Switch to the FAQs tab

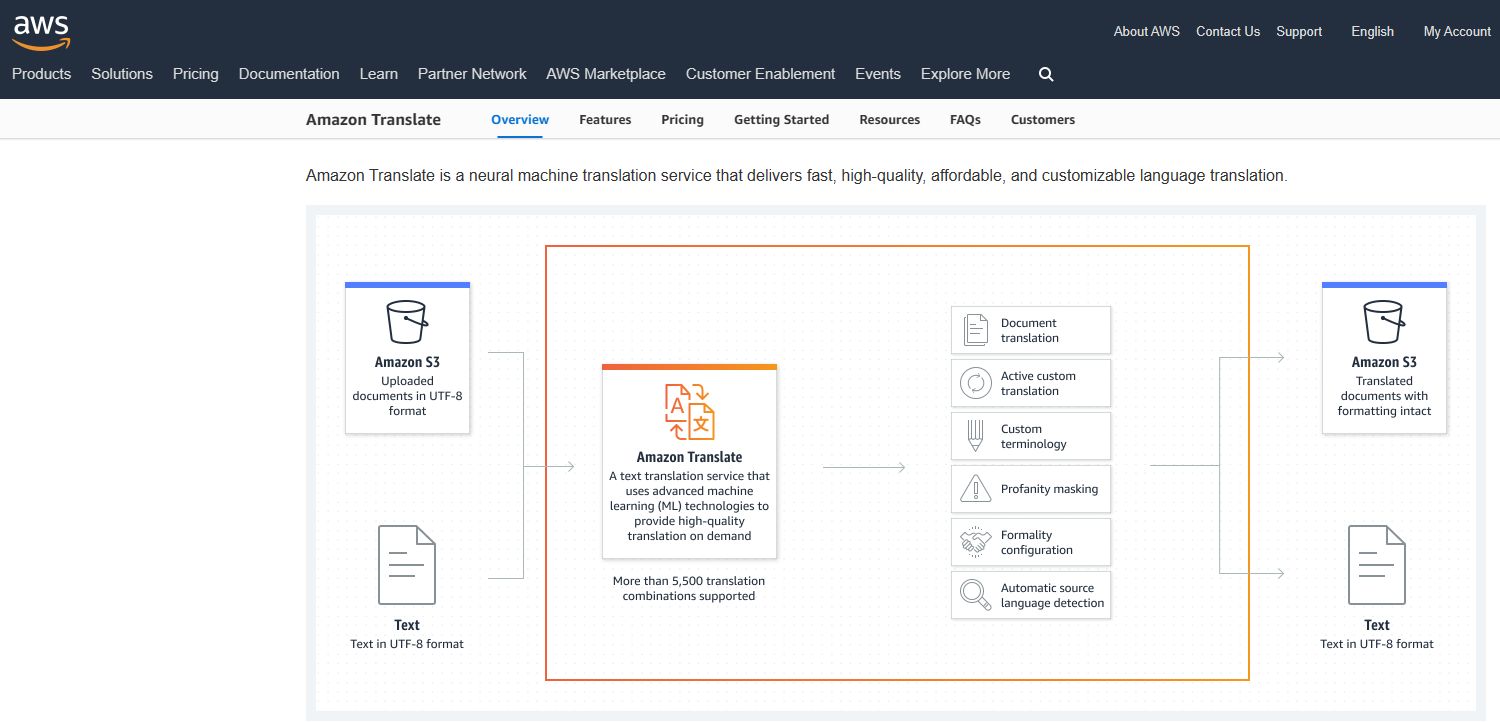965,119
